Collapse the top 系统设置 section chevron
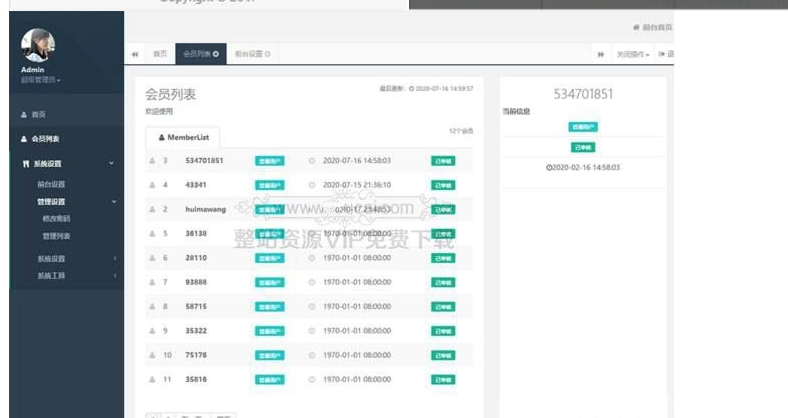This screenshot has height=418, width=788. point(112,163)
